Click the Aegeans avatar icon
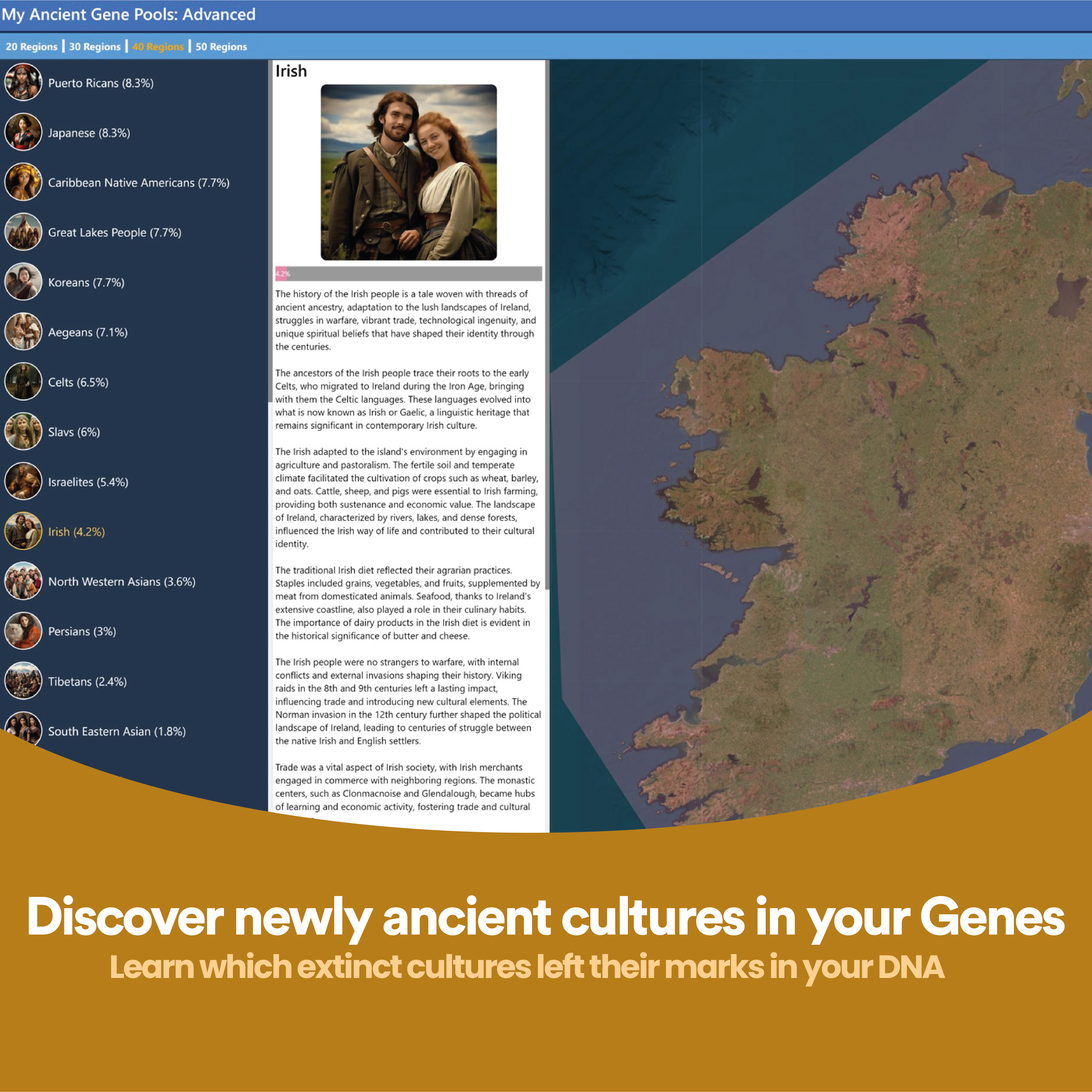Screen dimensions: 1092x1092 click(x=23, y=331)
